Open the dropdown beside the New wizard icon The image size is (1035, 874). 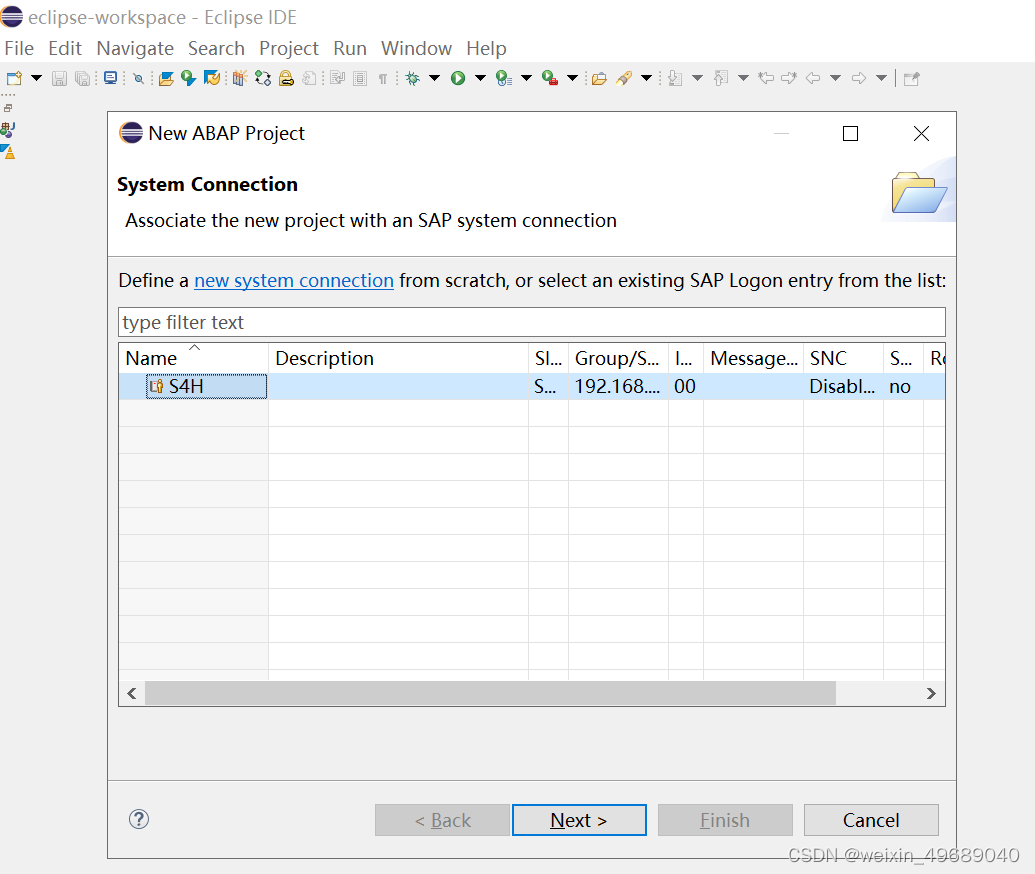tap(35, 78)
